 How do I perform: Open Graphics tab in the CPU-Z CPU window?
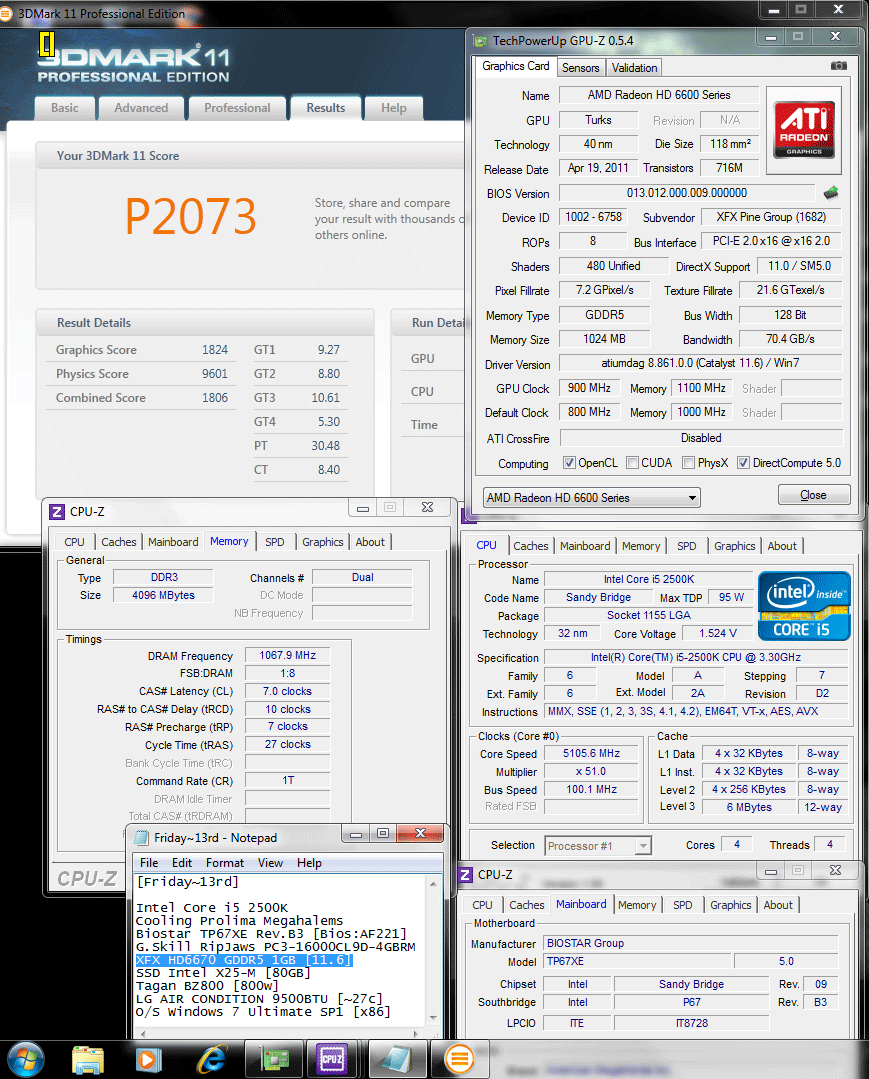point(734,546)
